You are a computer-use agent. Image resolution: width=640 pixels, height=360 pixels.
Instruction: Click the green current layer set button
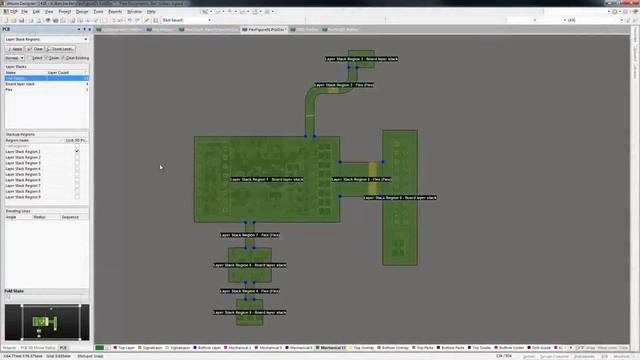pyautogui.click(x=100, y=348)
